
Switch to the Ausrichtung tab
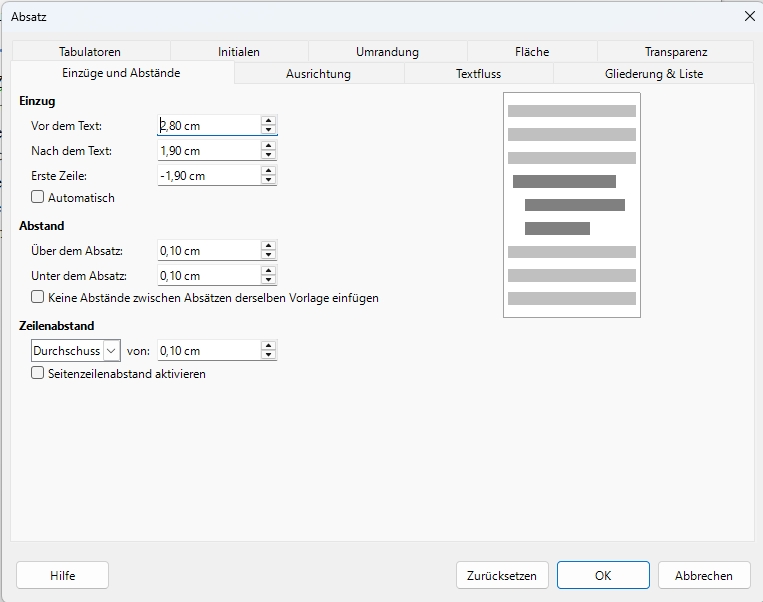pos(318,74)
